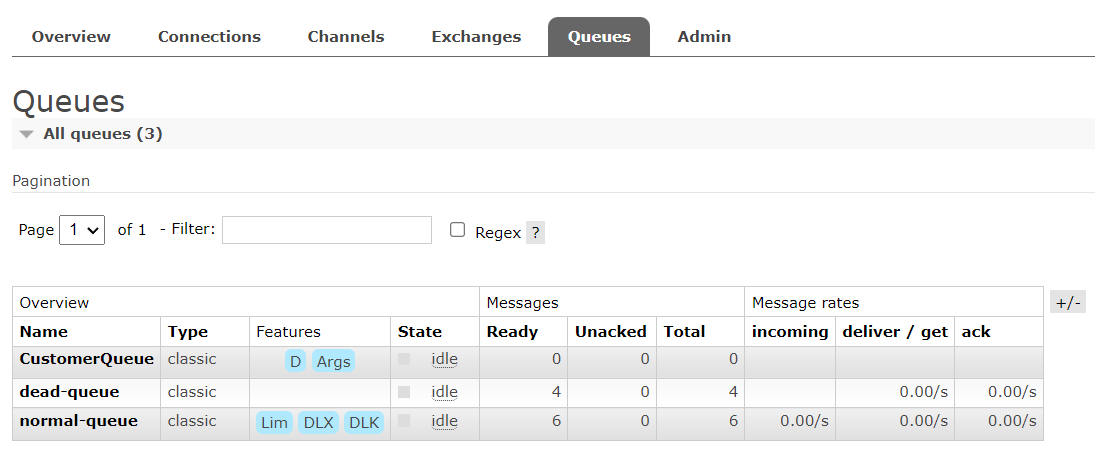Click the D feature badge of CustomerQueue
1095x451 pixels.
point(295,362)
